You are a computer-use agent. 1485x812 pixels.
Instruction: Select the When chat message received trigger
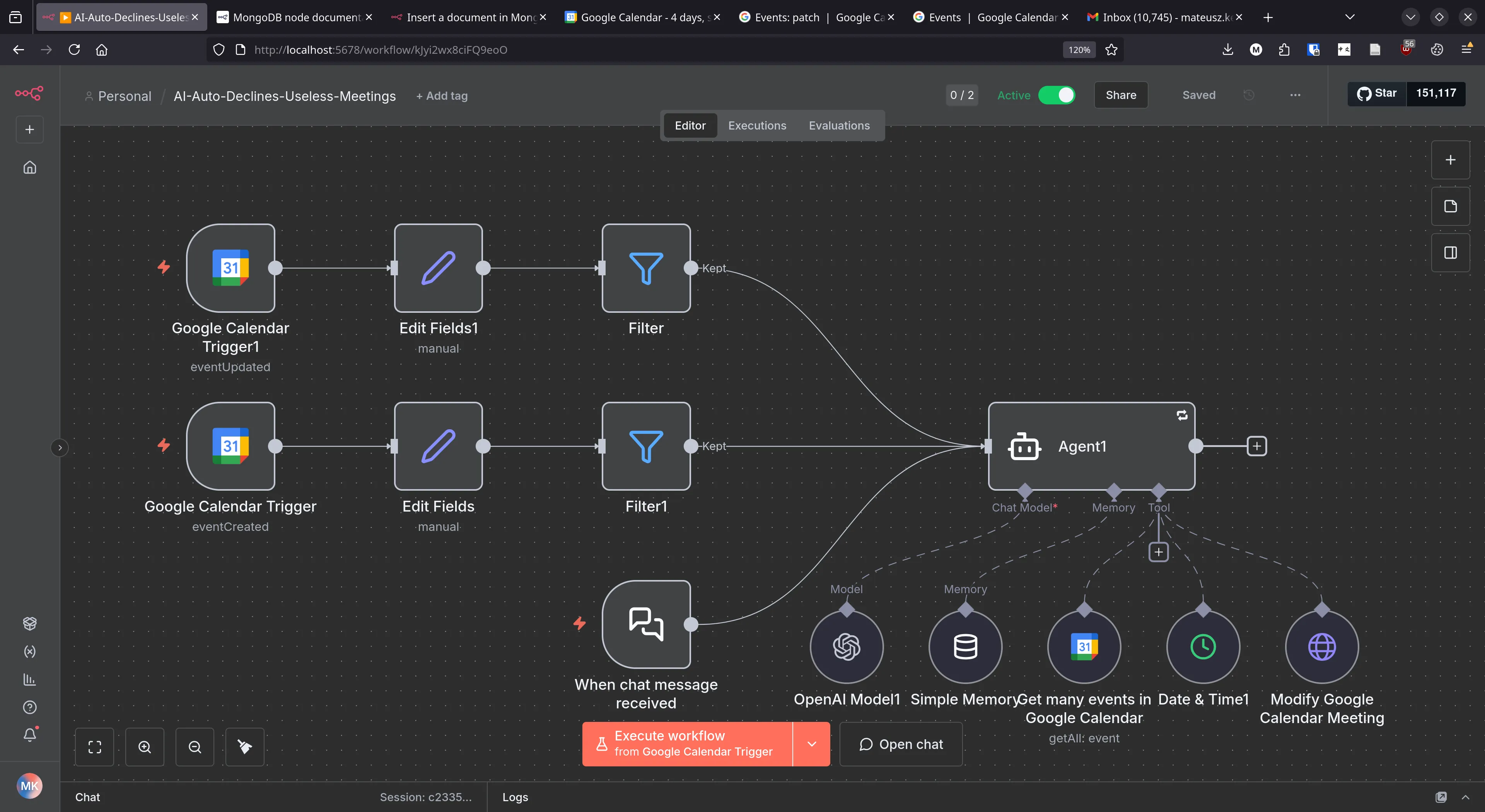click(646, 624)
